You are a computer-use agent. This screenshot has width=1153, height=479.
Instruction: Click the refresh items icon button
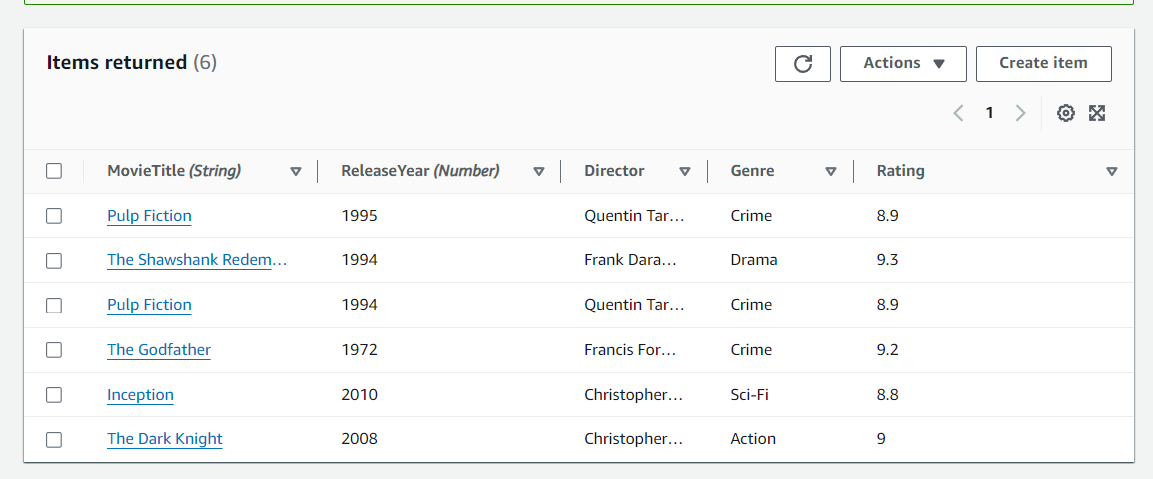(802, 64)
